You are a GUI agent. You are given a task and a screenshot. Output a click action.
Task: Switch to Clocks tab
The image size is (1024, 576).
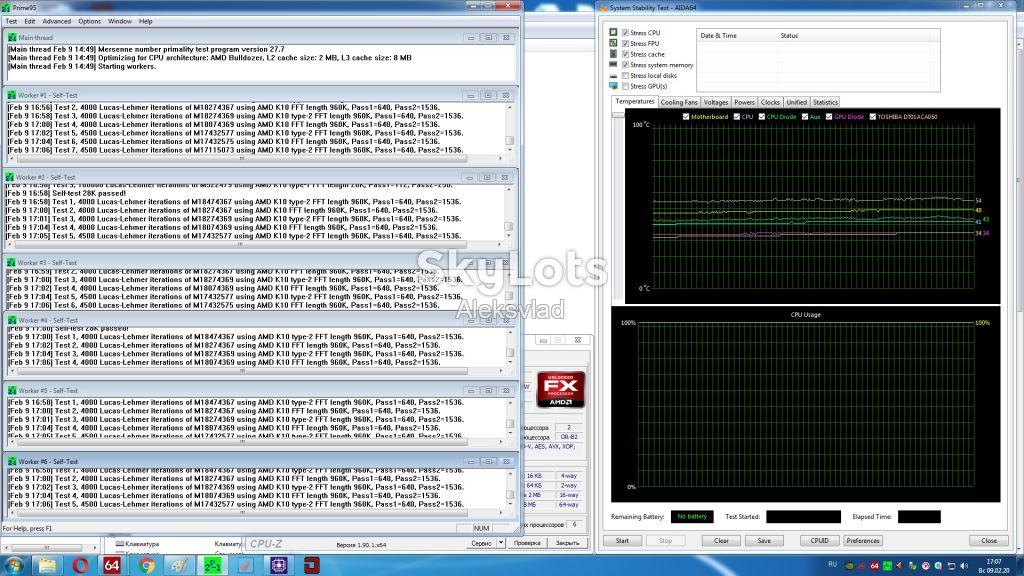coord(770,103)
